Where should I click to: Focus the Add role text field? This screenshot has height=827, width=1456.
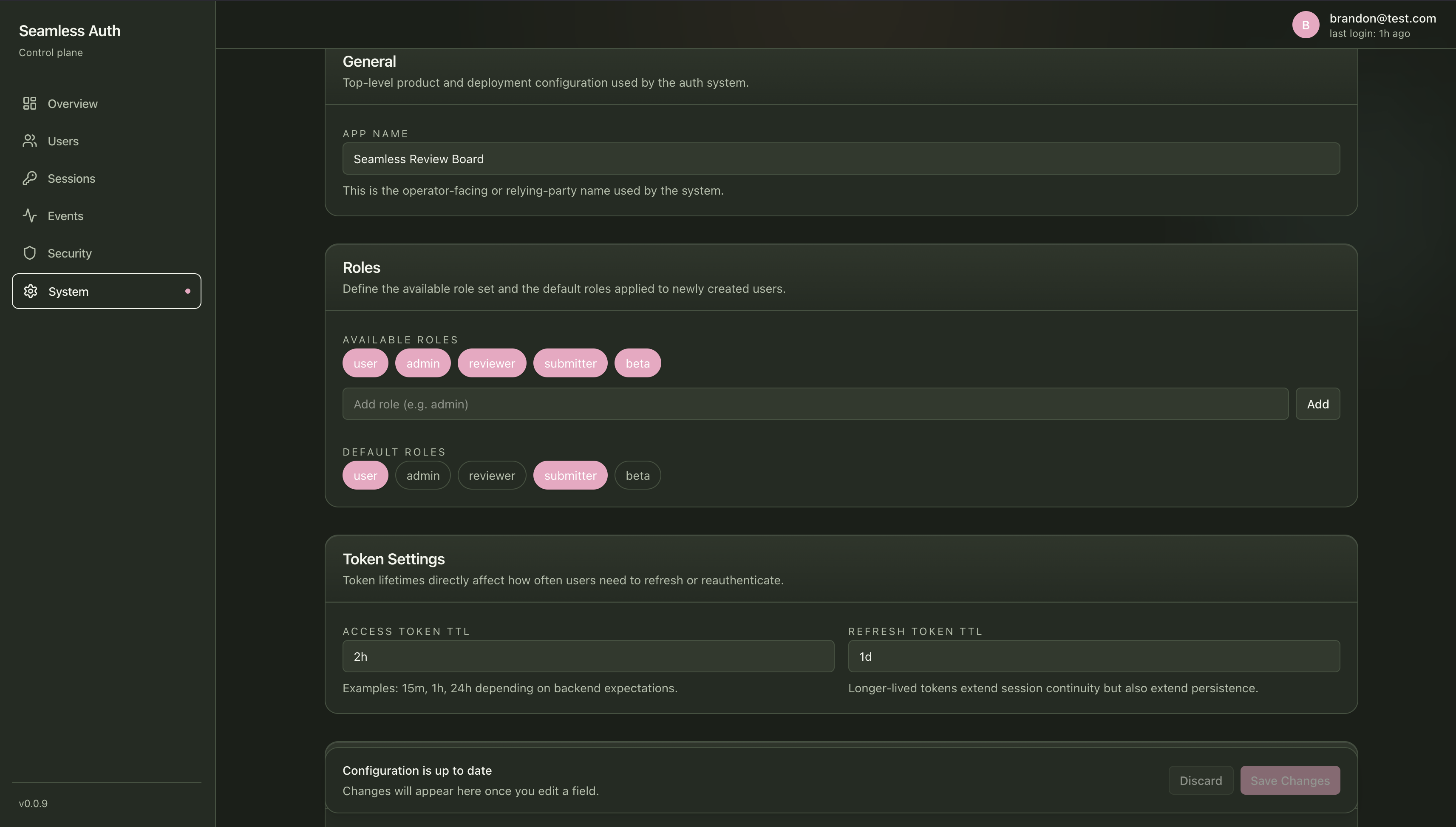tap(816, 404)
